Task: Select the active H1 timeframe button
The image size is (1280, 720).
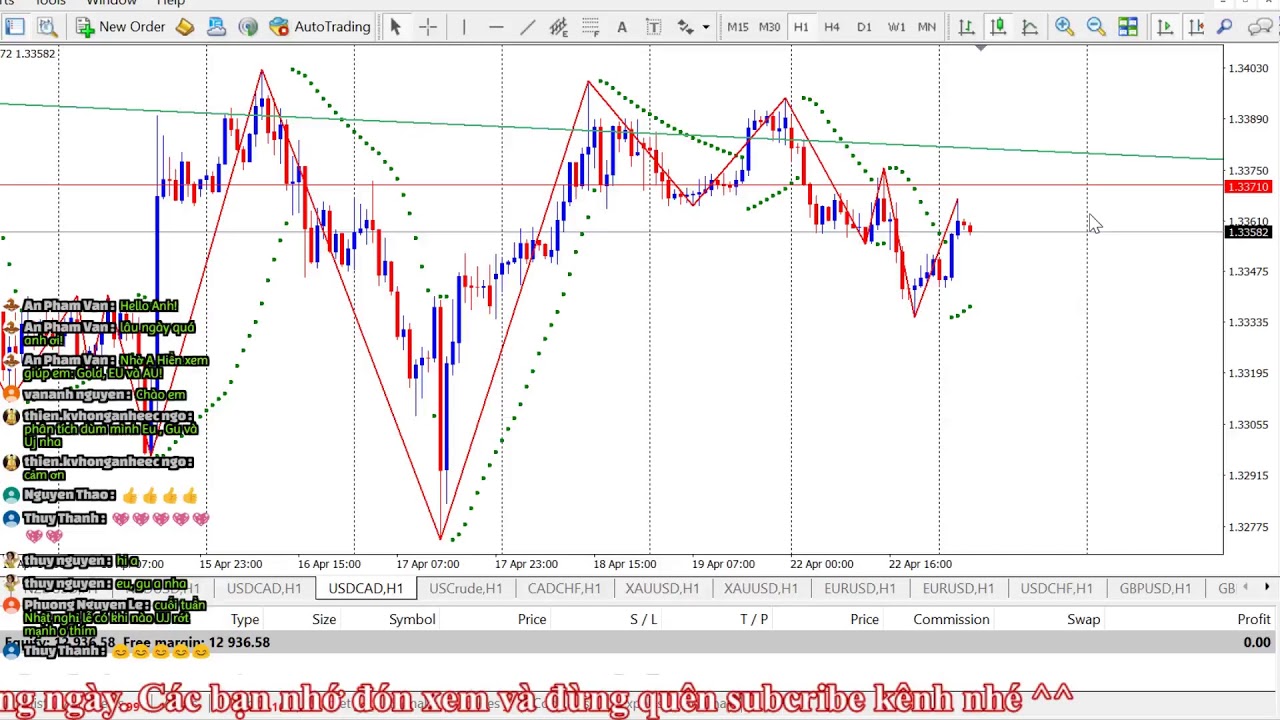Action: [x=801, y=27]
